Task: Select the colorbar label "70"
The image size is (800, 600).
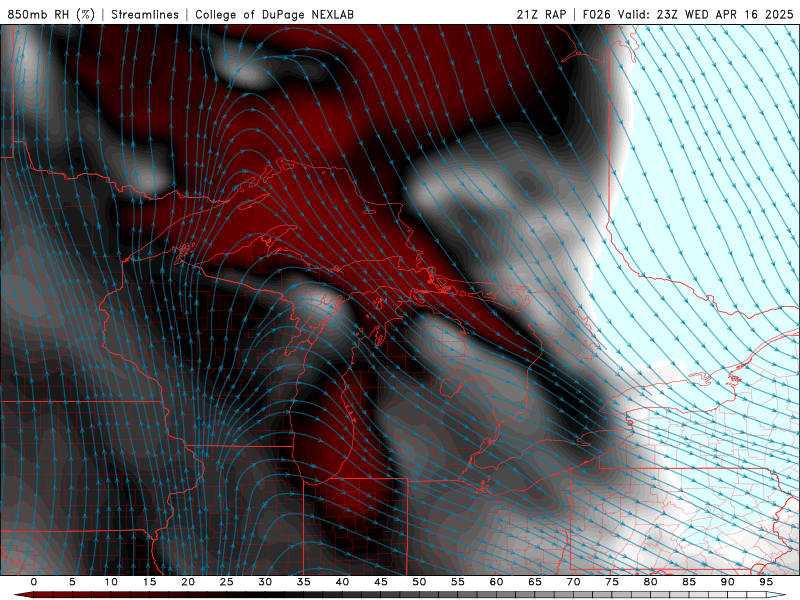Action: (x=573, y=582)
